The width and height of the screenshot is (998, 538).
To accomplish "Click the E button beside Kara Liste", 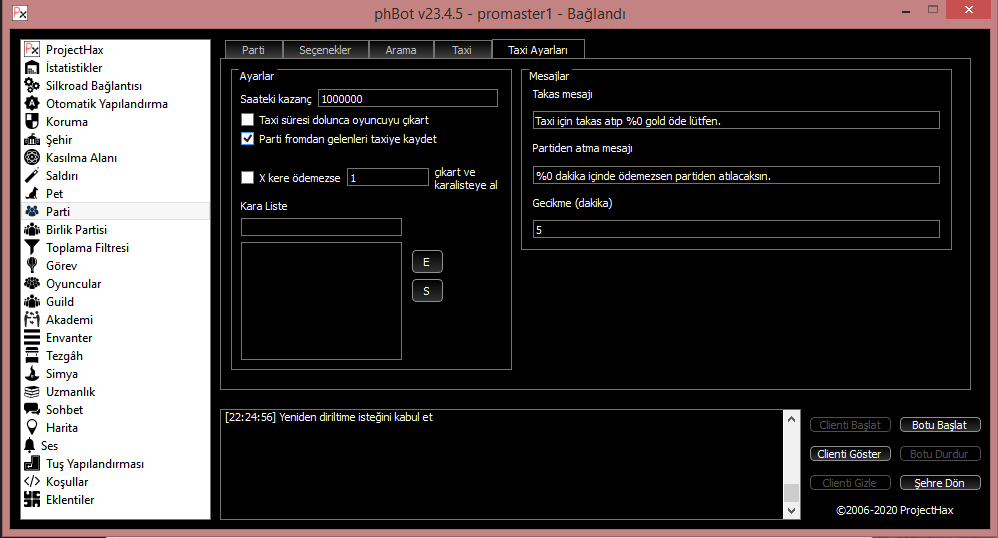I will tap(427, 262).
